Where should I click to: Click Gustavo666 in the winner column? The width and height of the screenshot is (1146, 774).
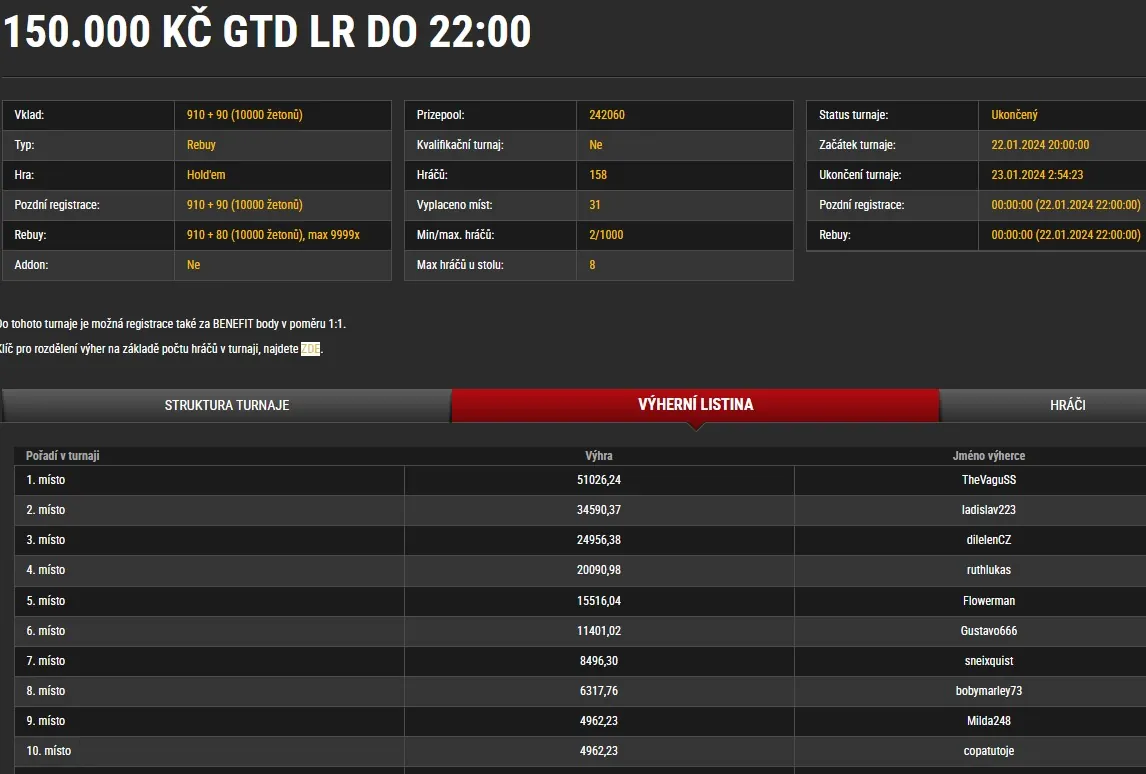click(988, 631)
